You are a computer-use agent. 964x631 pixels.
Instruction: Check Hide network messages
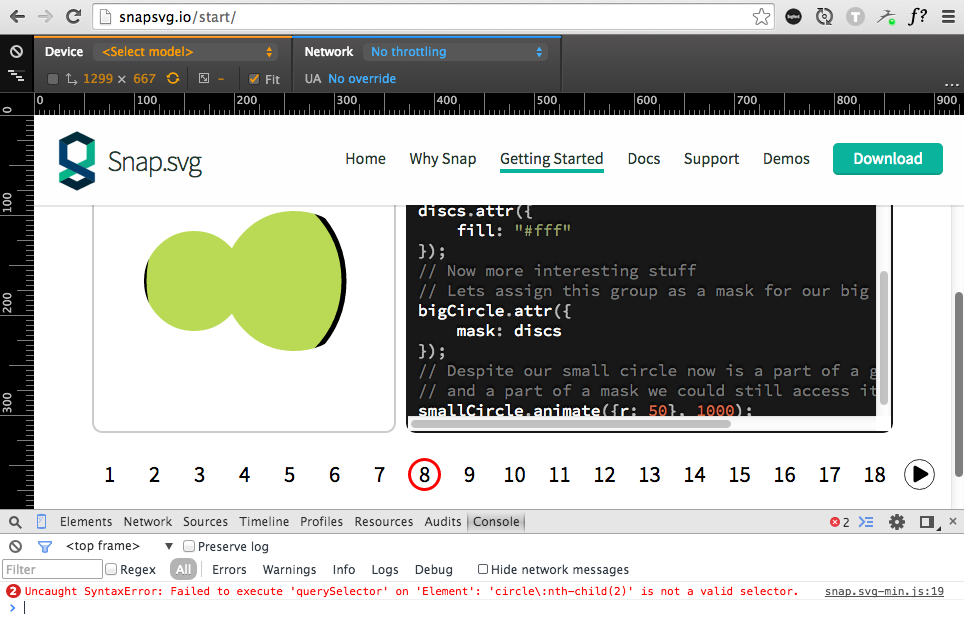[x=483, y=569]
